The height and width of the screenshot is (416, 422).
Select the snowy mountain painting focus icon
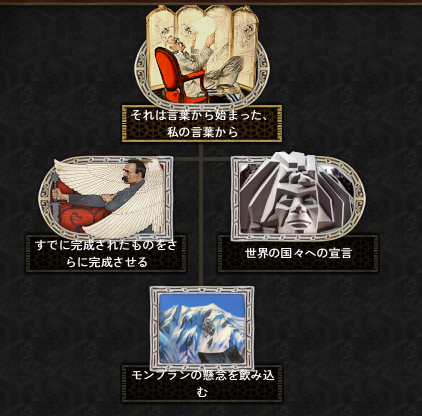202,328
